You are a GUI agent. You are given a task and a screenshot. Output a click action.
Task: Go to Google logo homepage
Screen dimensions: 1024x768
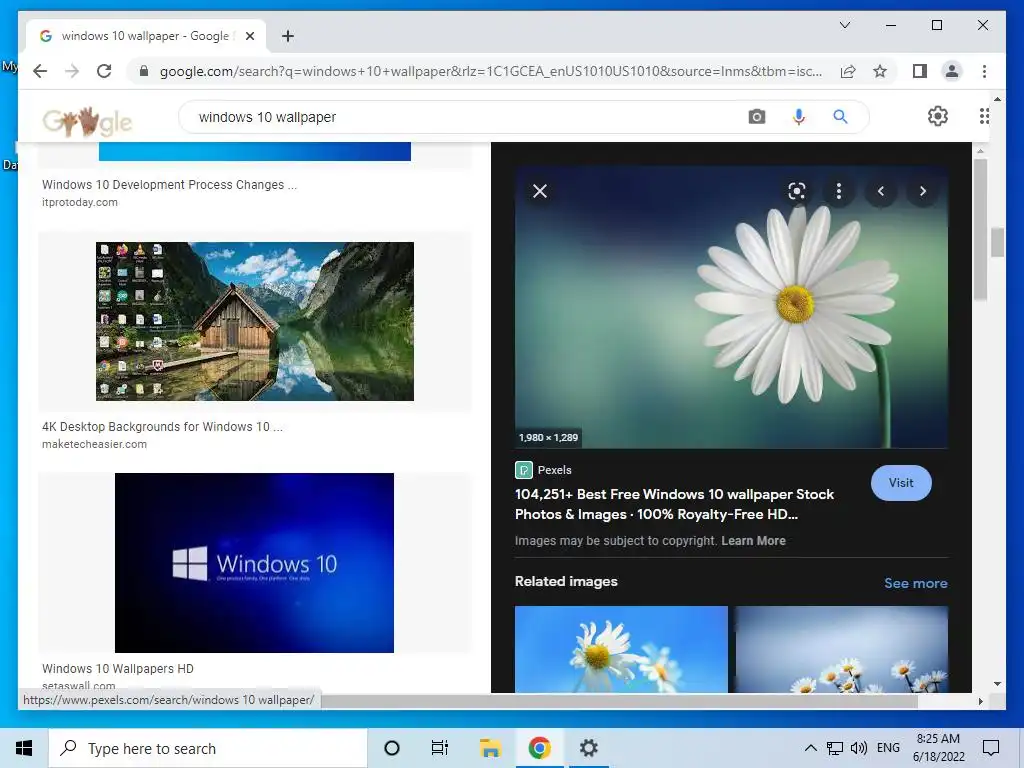(88, 121)
